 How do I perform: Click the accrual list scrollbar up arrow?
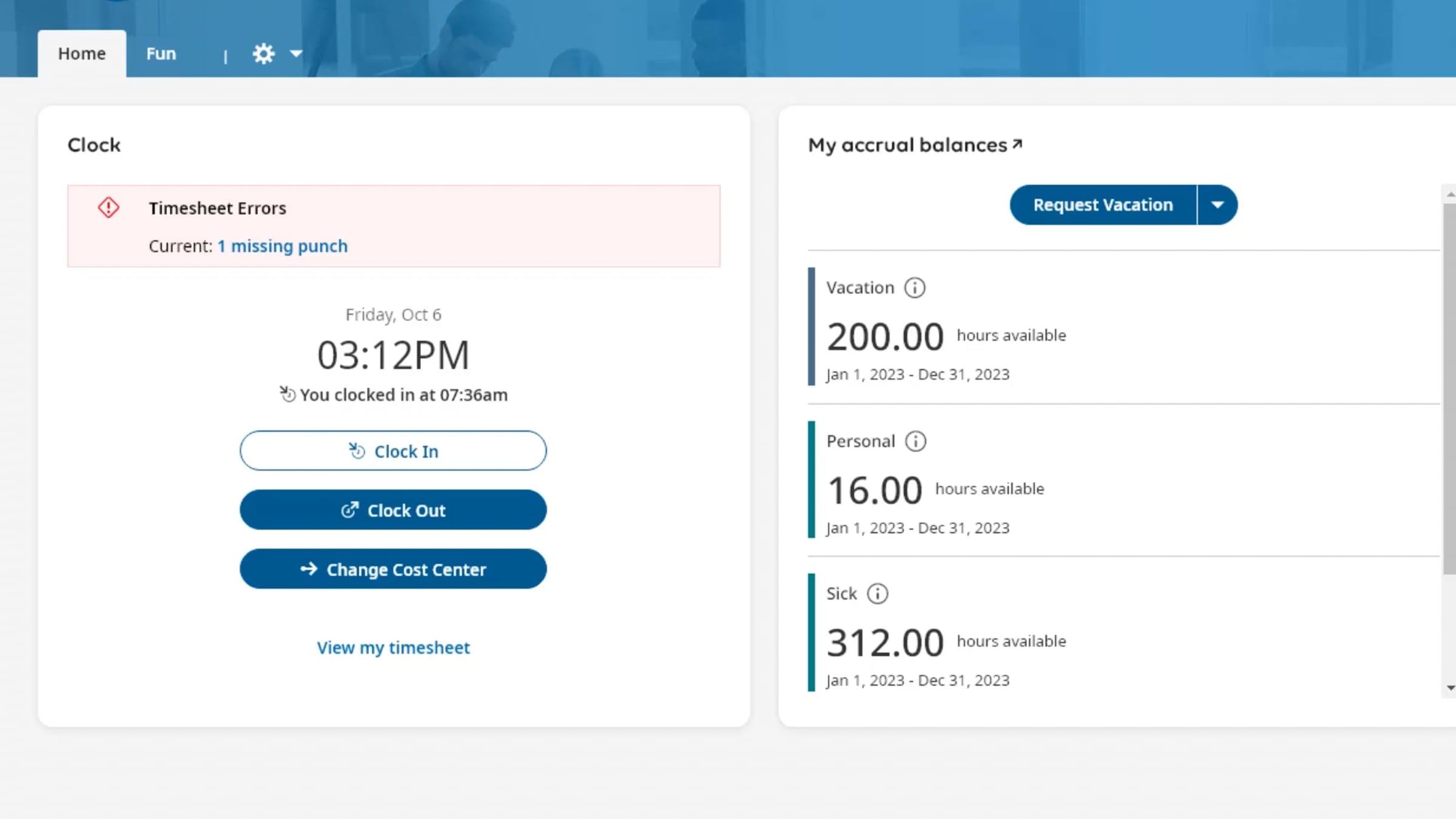pyautogui.click(x=1450, y=194)
